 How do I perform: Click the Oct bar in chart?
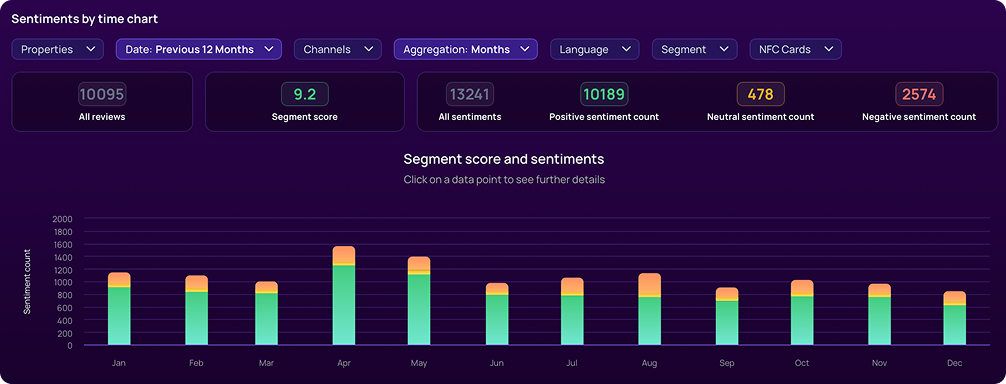click(x=802, y=313)
